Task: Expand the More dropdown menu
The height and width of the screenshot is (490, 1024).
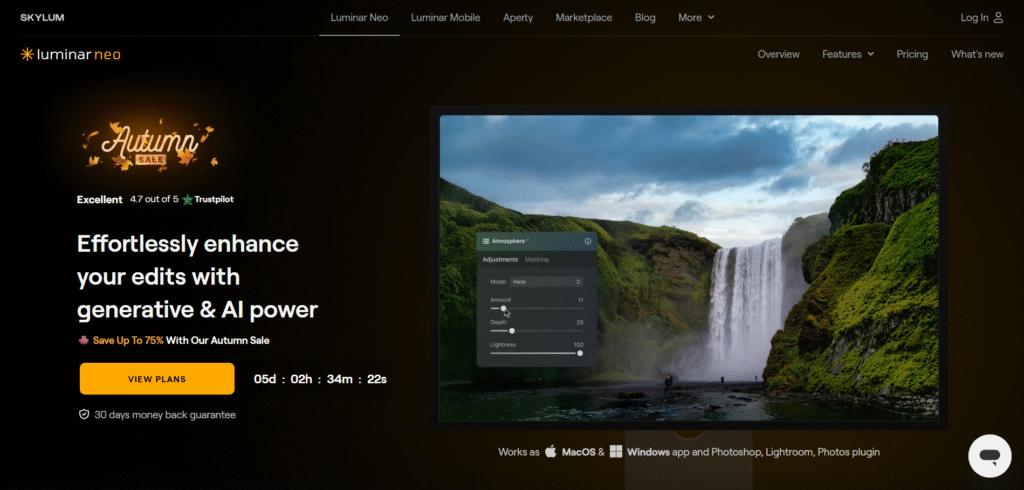Action: (696, 18)
